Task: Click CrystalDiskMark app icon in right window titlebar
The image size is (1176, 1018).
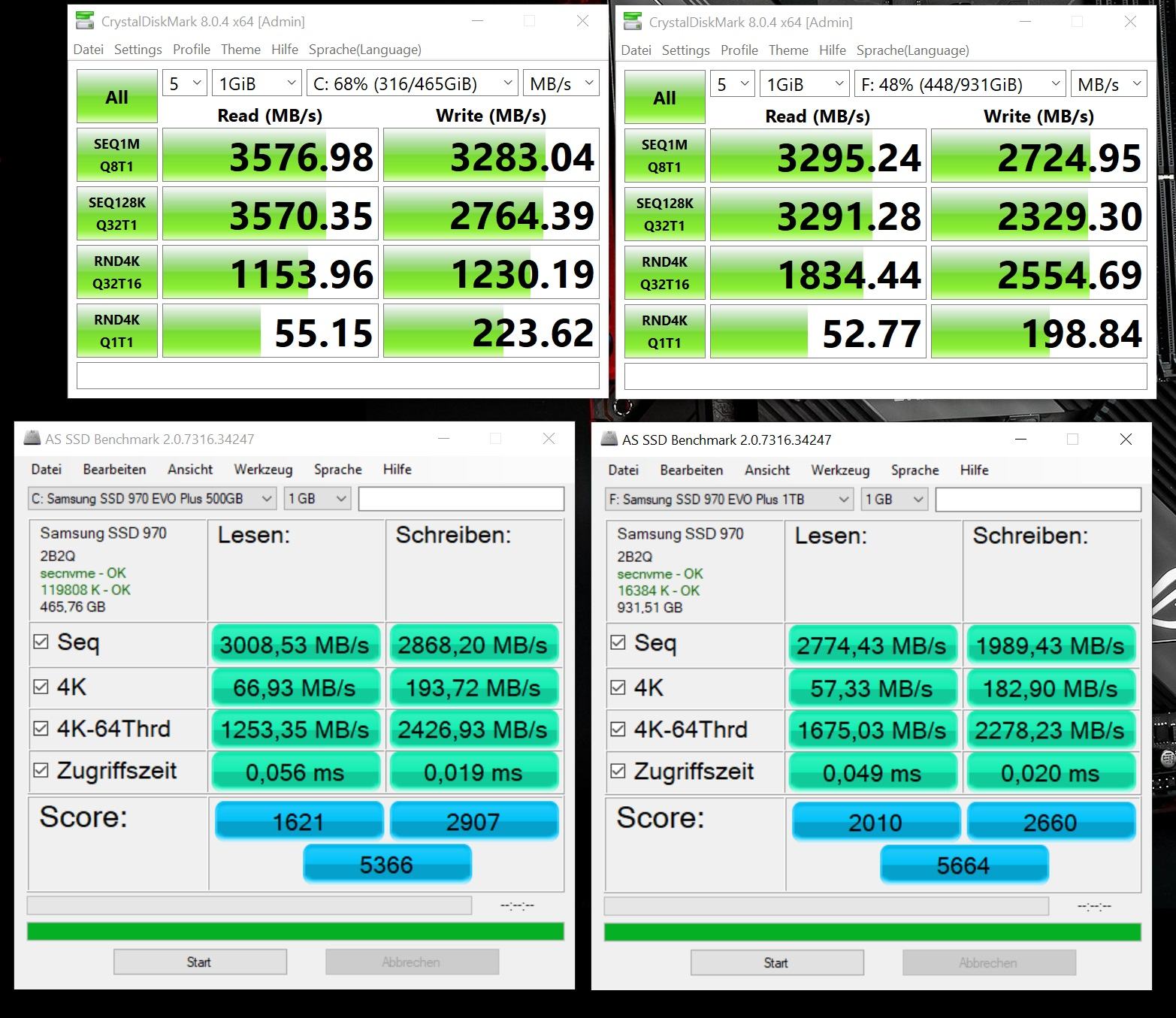Action: point(633,22)
